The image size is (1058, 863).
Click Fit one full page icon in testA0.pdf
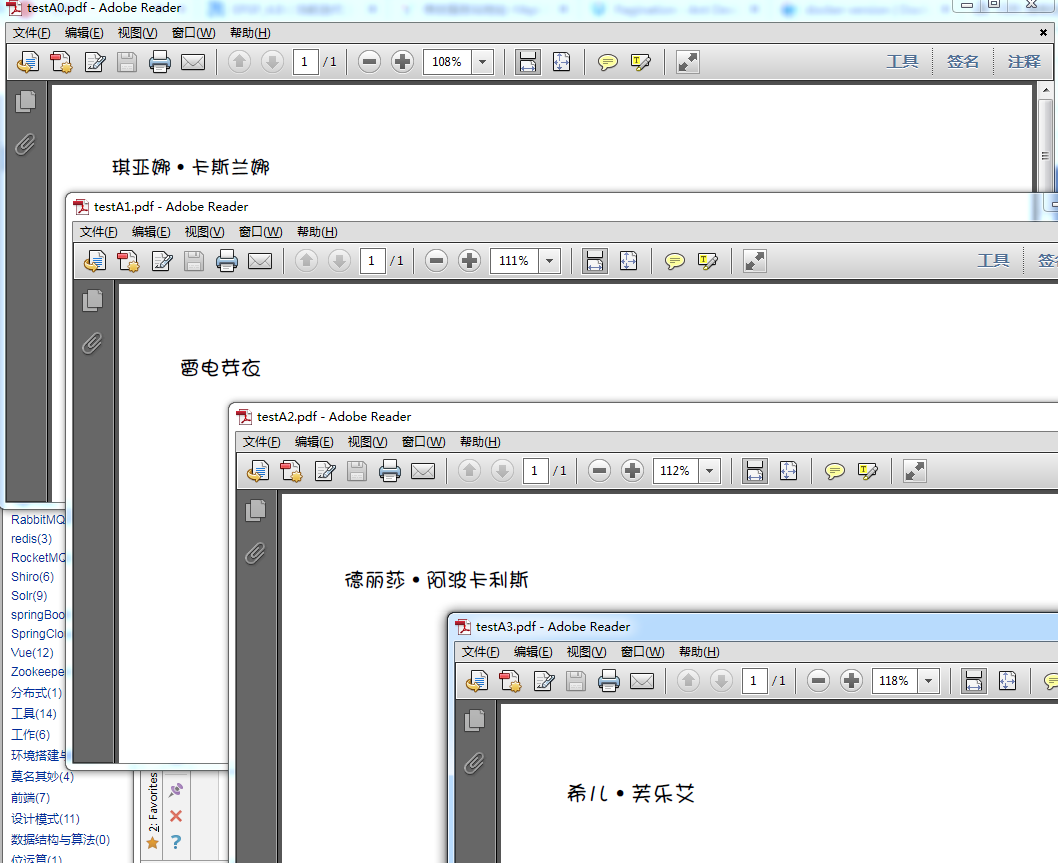coord(561,62)
